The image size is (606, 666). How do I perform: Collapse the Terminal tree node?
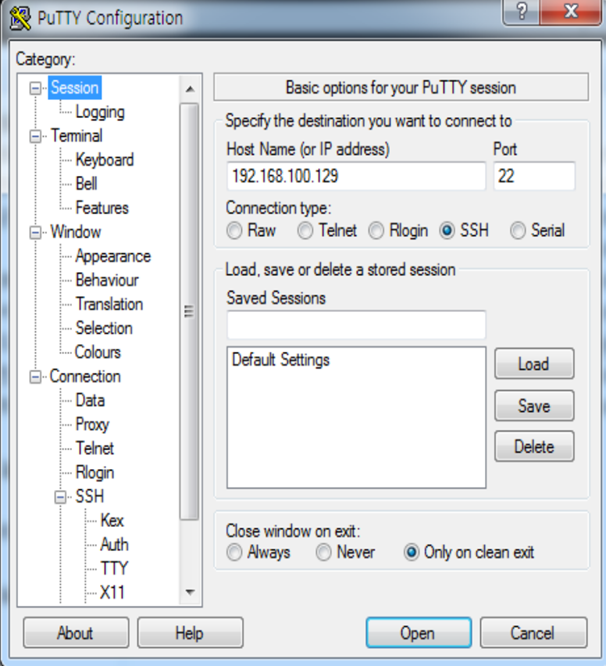coord(36,136)
